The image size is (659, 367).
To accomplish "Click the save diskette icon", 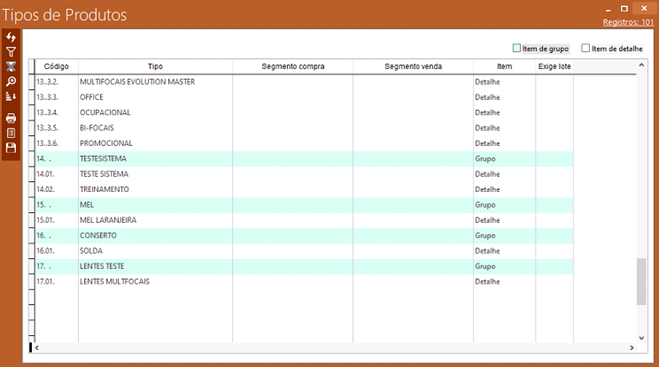I will [11, 148].
